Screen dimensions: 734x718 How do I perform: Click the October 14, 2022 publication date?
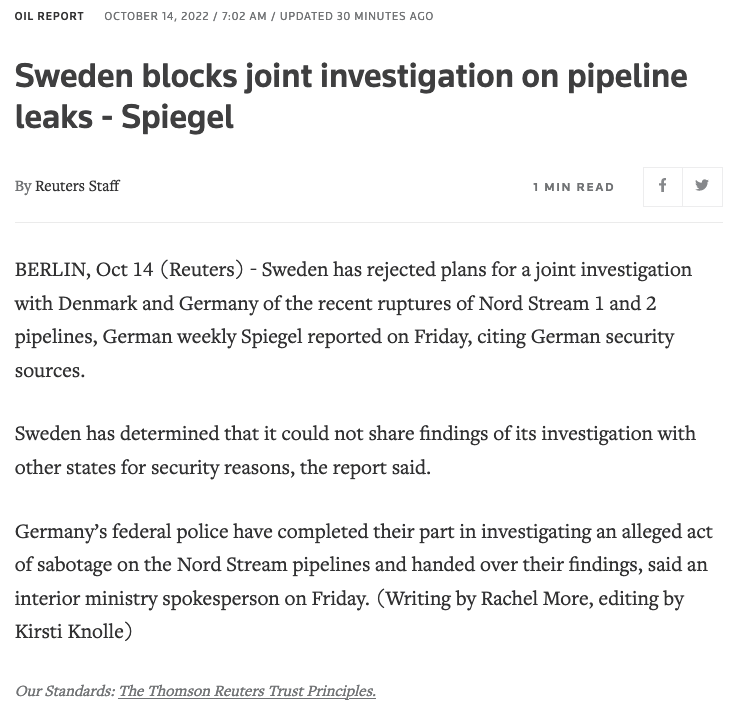(x=156, y=16)
